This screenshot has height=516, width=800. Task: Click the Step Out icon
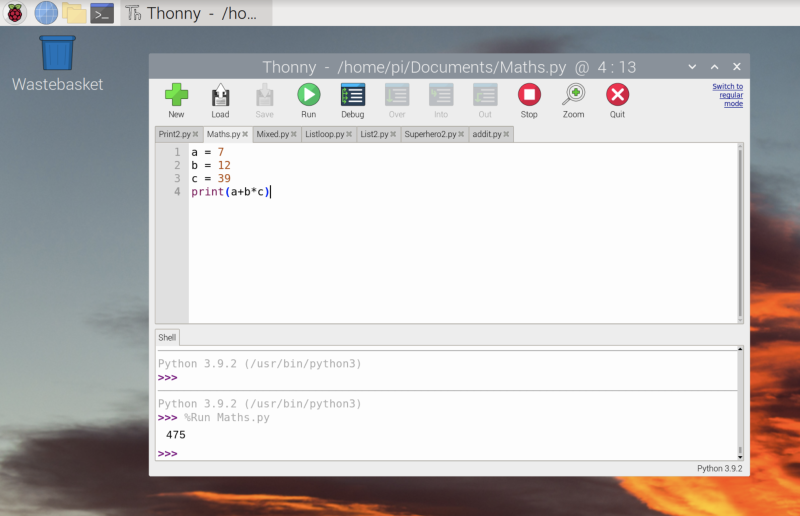coord(485,95)
